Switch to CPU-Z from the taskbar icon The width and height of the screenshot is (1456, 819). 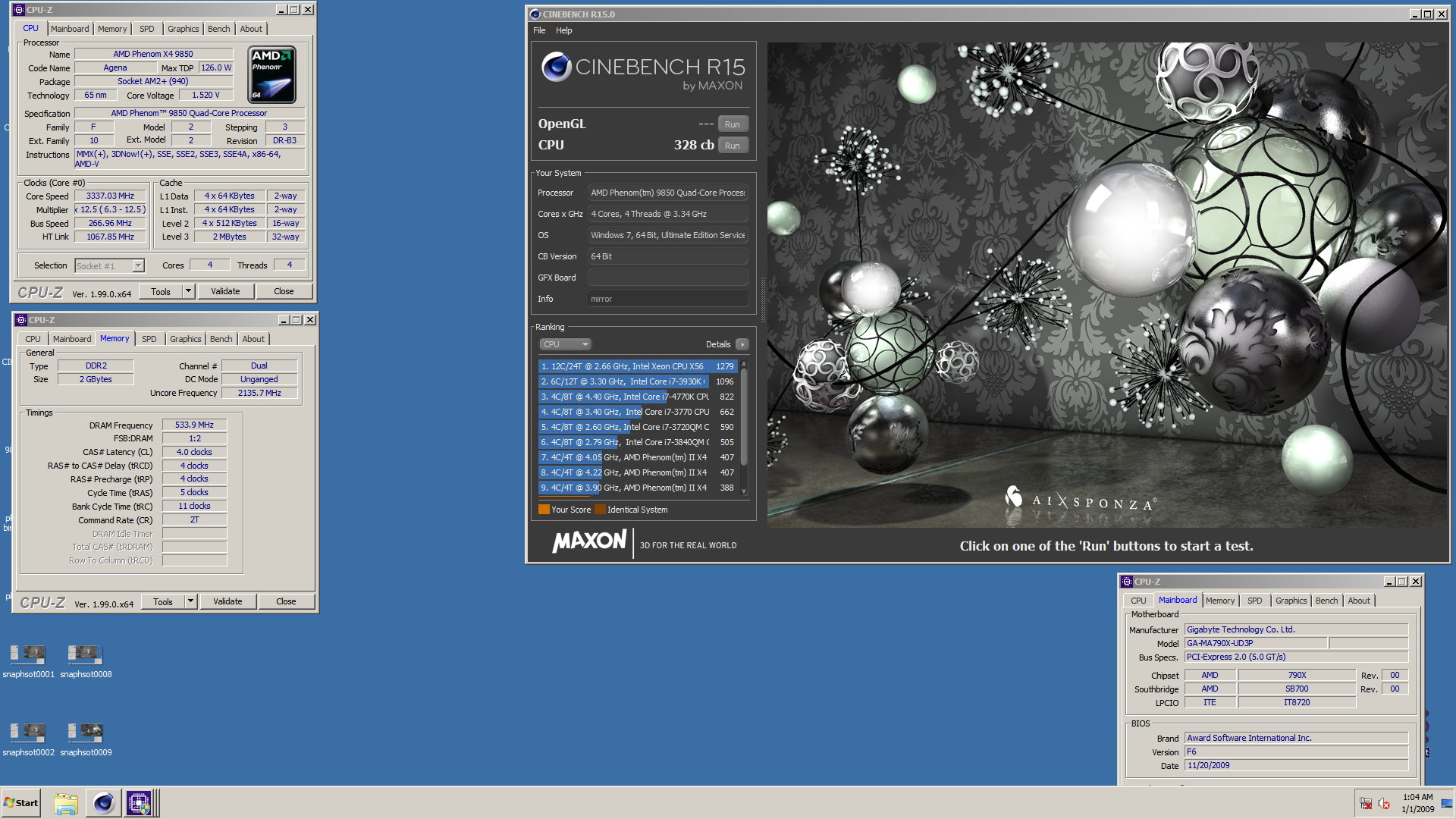(x=139, y=803)
